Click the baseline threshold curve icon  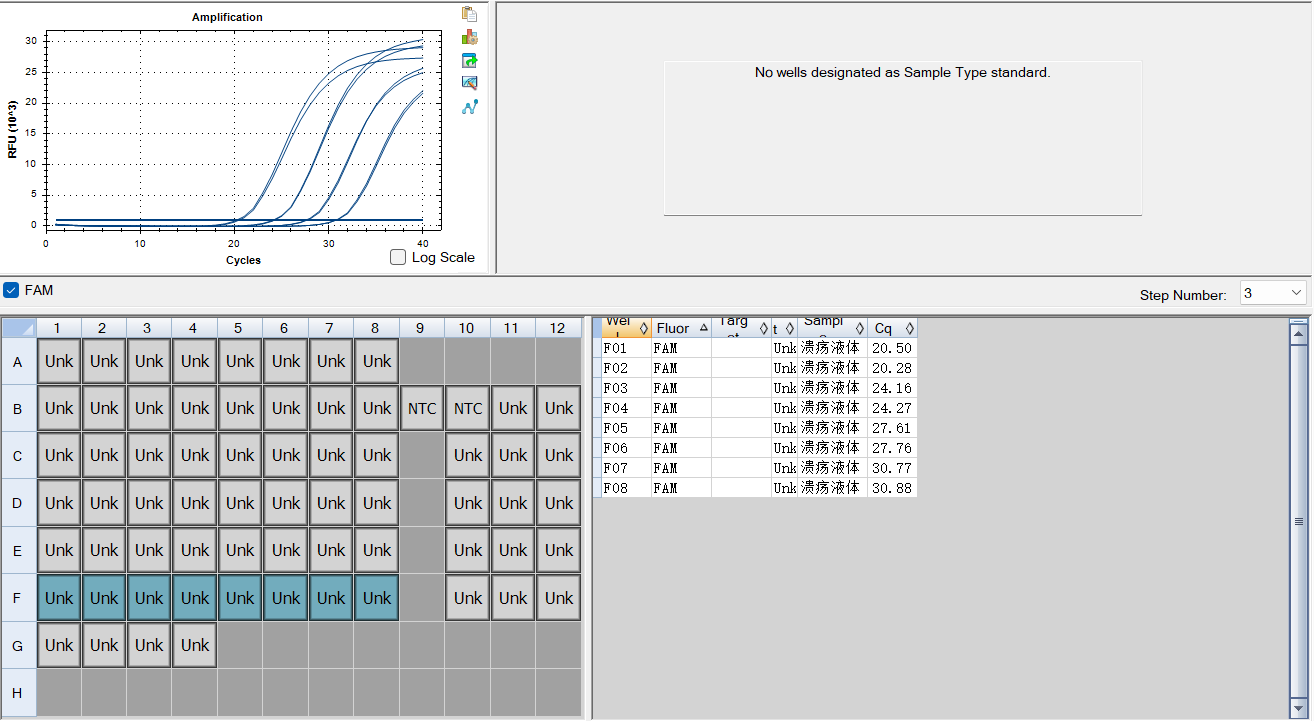[x=469, y=107]
